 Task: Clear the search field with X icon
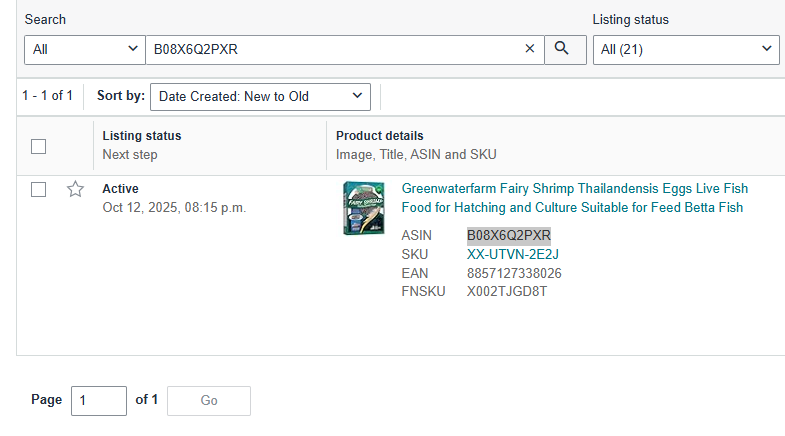[530, 49]
